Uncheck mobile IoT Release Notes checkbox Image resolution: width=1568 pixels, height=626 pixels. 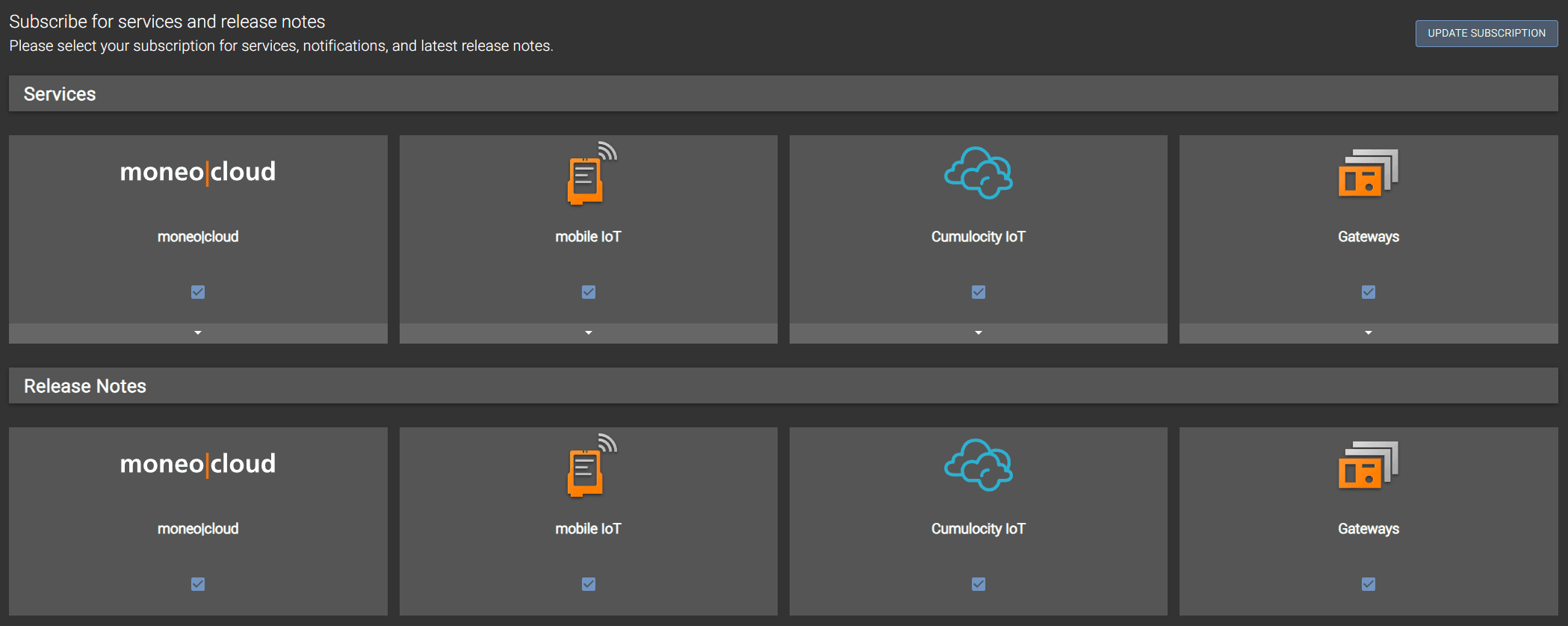[589, 584]
